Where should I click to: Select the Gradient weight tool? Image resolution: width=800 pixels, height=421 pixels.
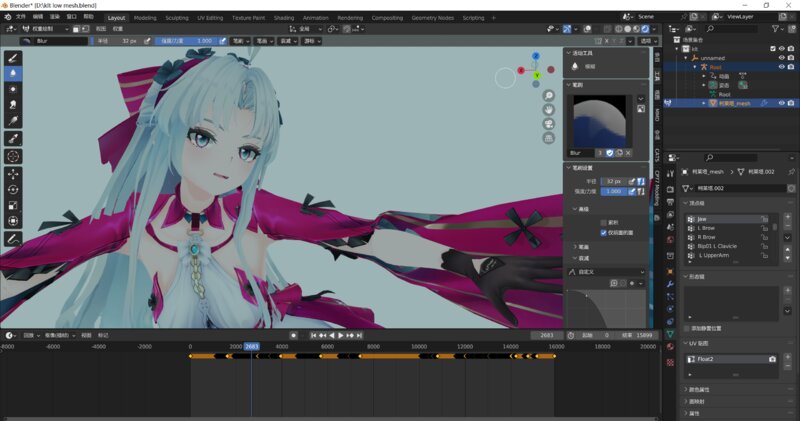click(x=13, y=120)
